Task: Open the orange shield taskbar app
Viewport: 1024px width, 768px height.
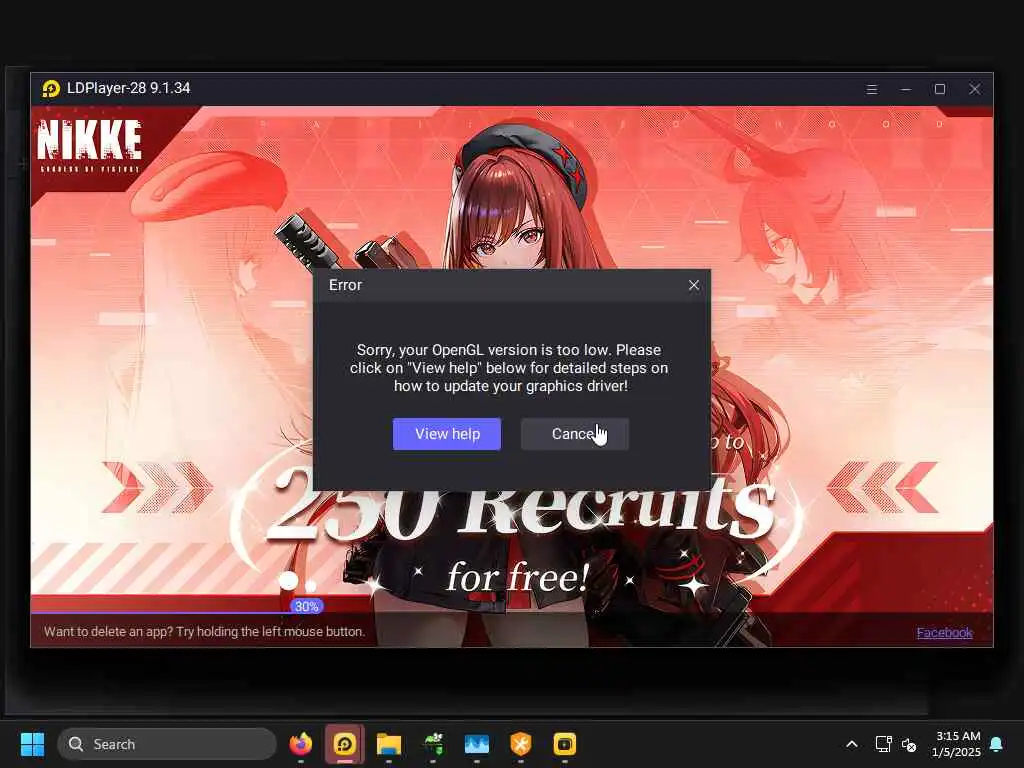Action: 520,744
